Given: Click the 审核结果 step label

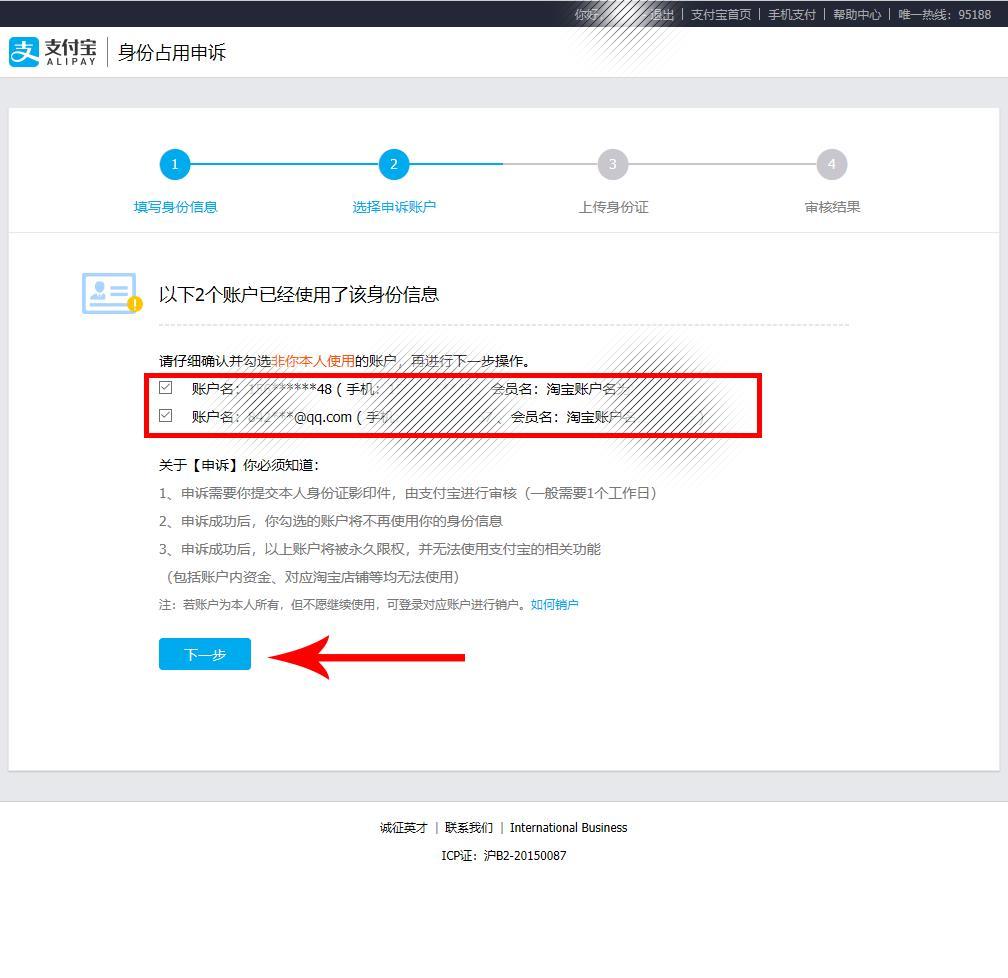Looking at the screenshot, I should pos(832,207).
